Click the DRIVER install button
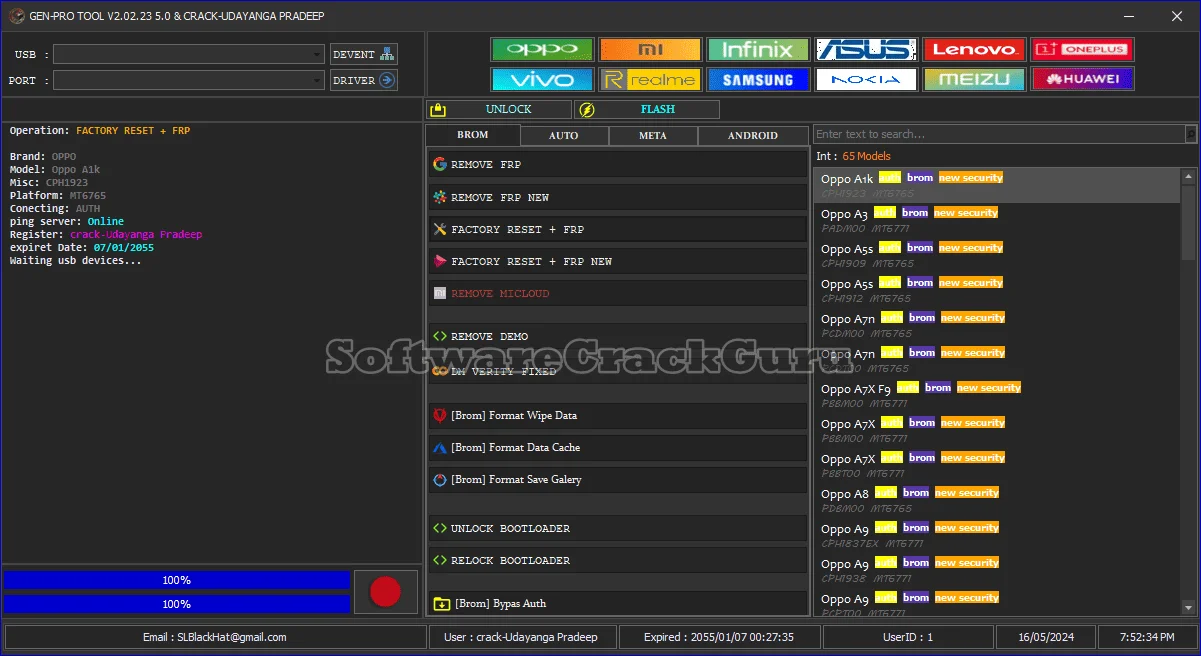This screenshot has height=656, width=1201. coord(364,80)
